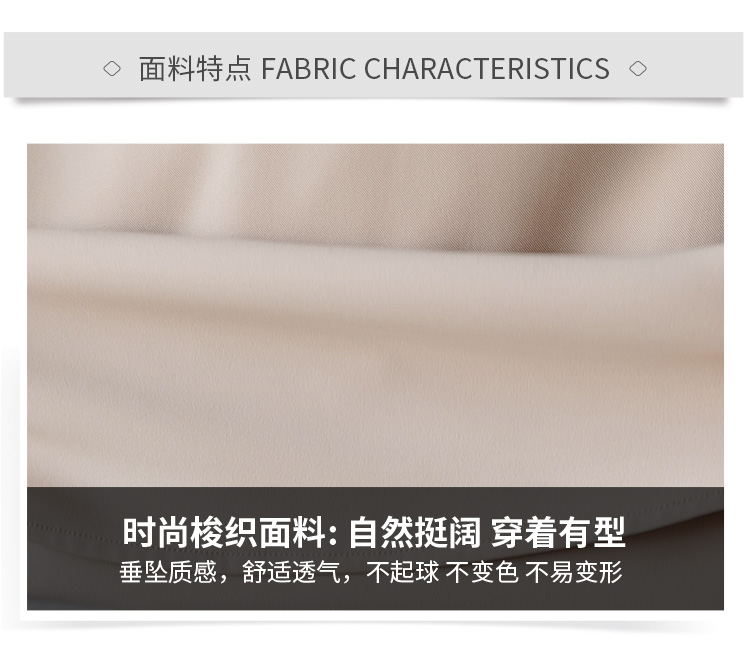Click the 不起球 feature text
750x648 pixels.
tap(402, 572)
